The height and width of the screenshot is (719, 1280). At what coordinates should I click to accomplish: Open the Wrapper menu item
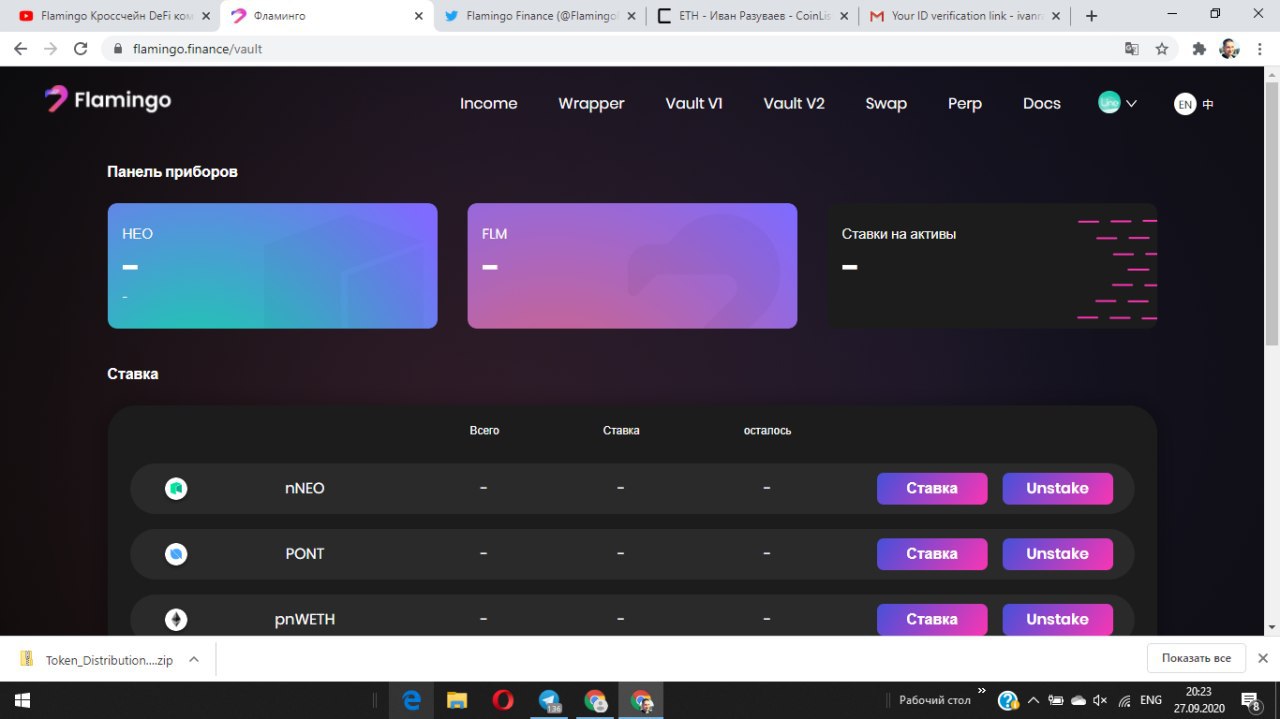click(591, 103)
